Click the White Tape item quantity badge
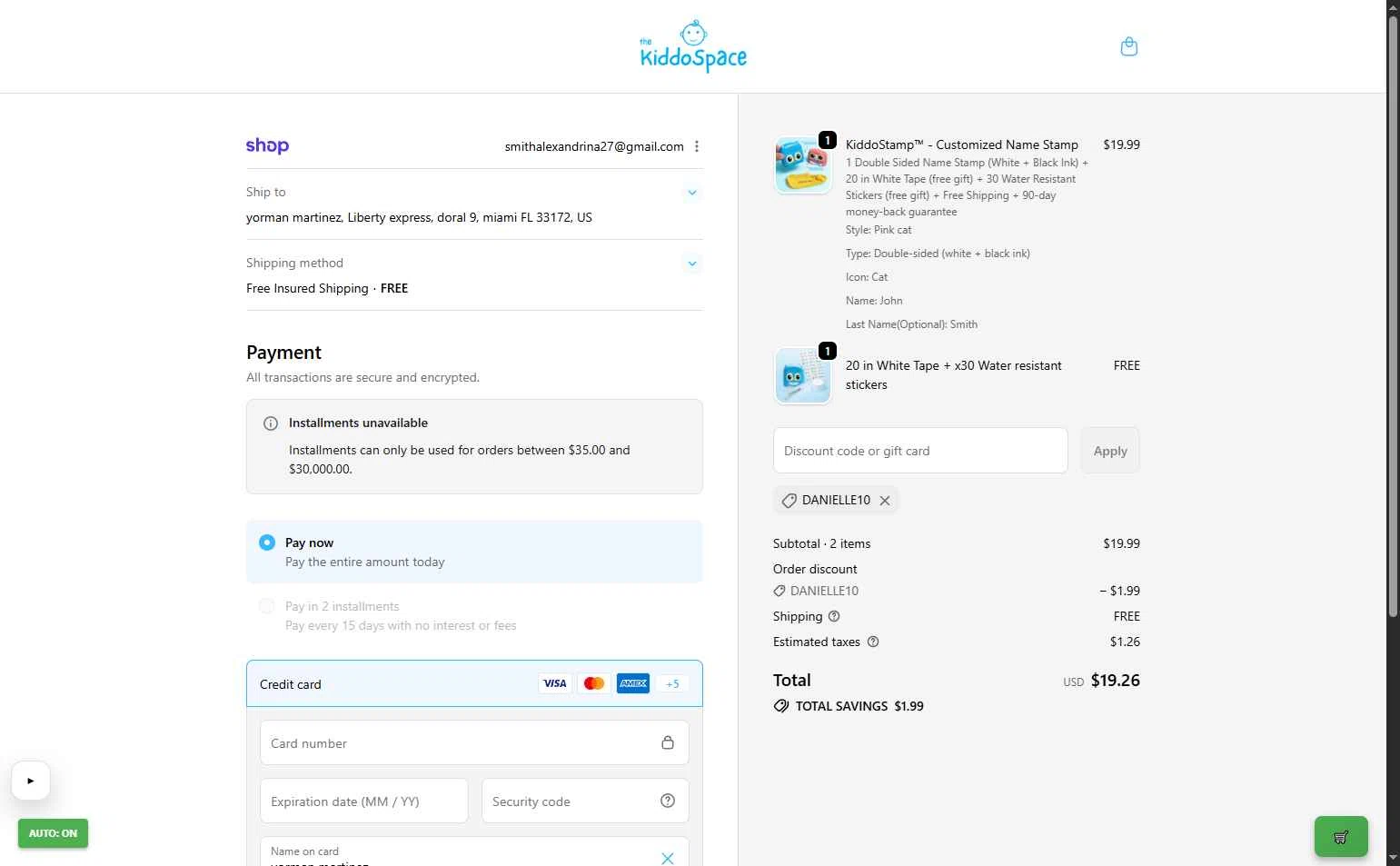Screen dimensions: 1400x866 point(828,351)
